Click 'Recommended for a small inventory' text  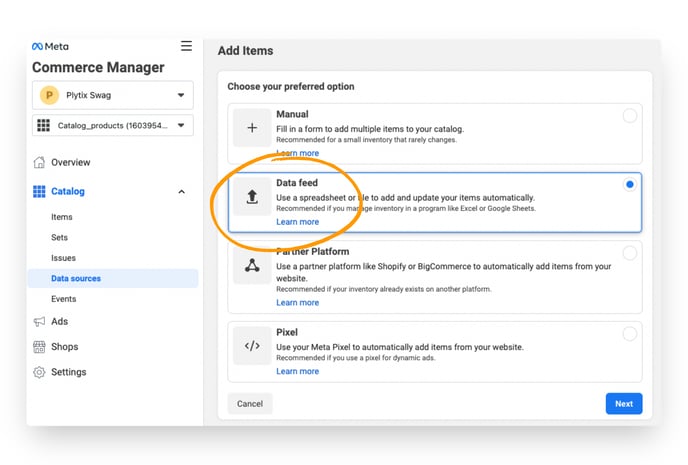tap(366, 140)
